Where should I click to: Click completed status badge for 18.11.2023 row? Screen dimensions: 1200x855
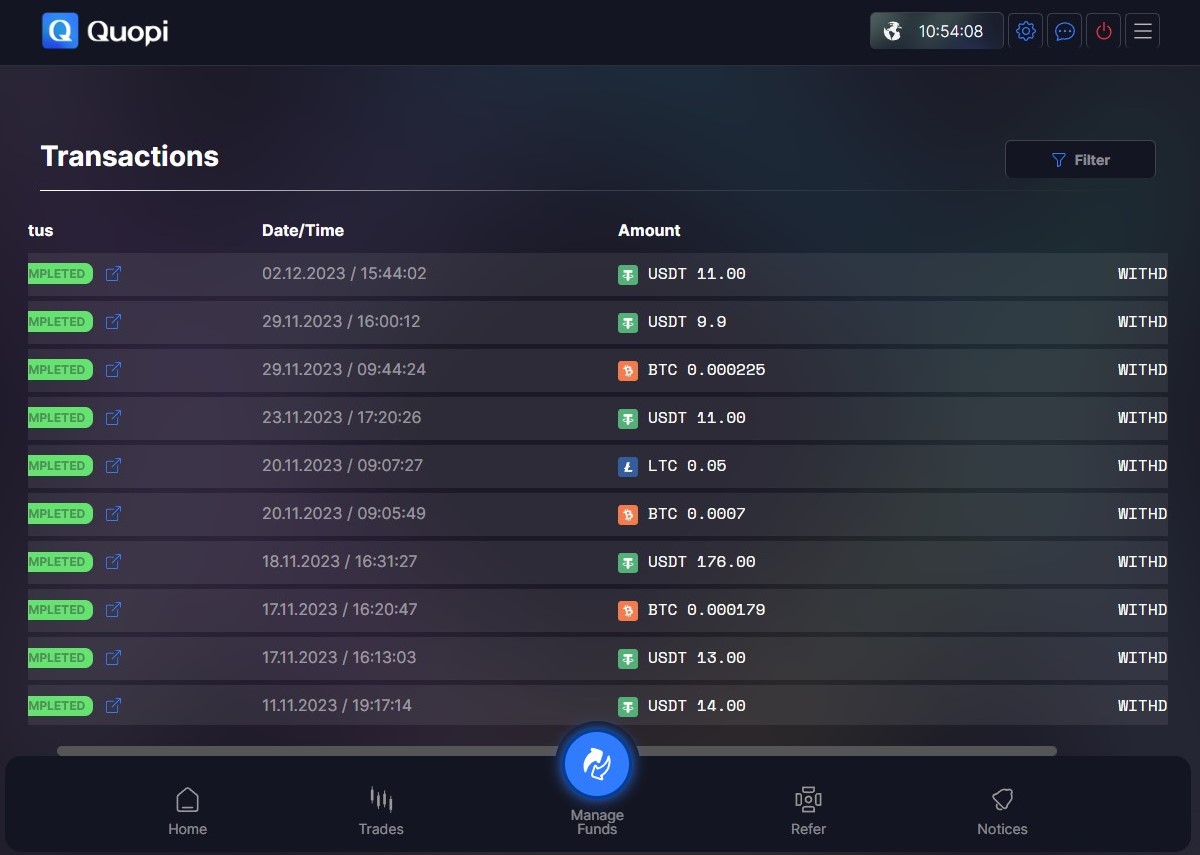(60, 562)
